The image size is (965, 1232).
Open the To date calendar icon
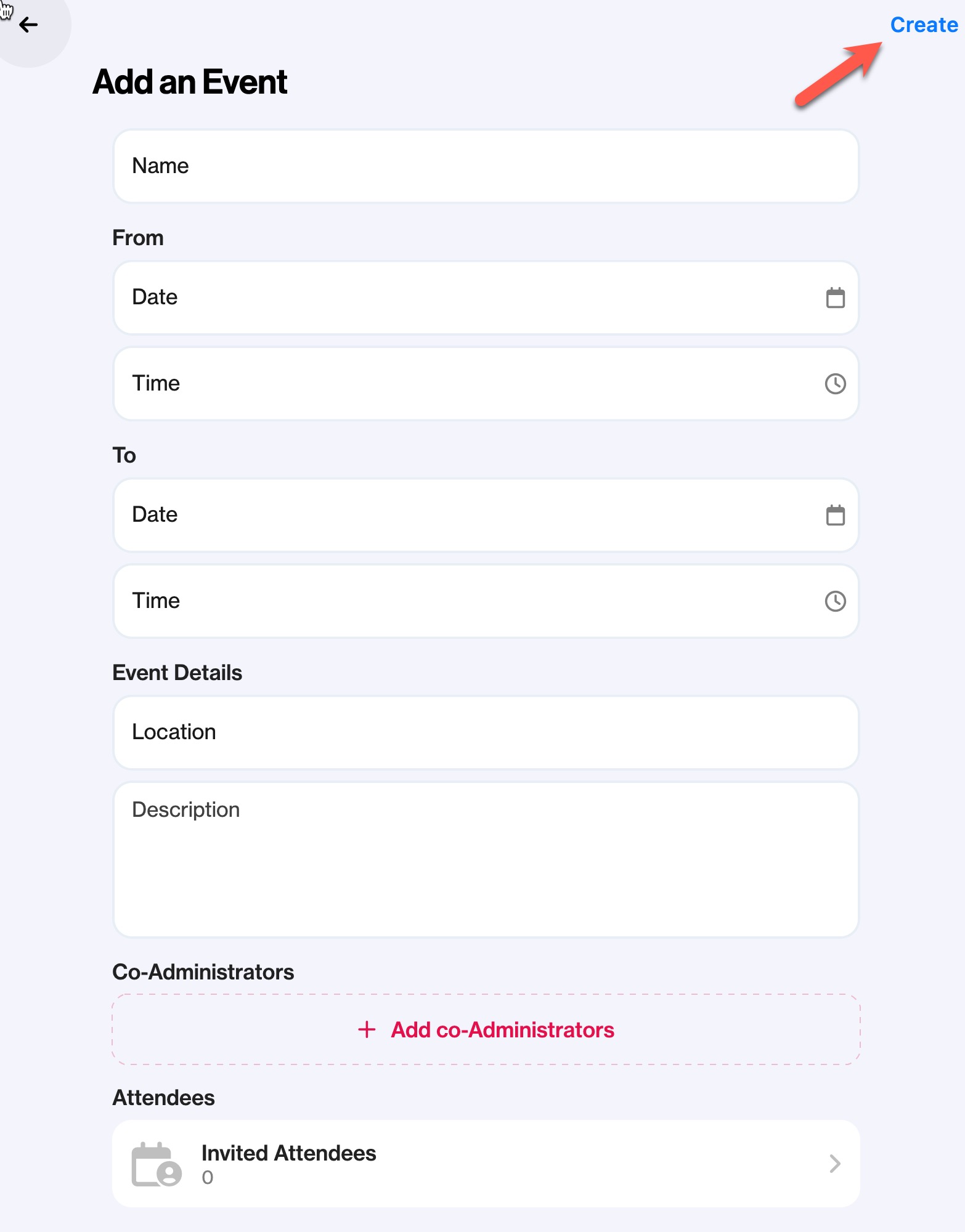click(835, 515)
